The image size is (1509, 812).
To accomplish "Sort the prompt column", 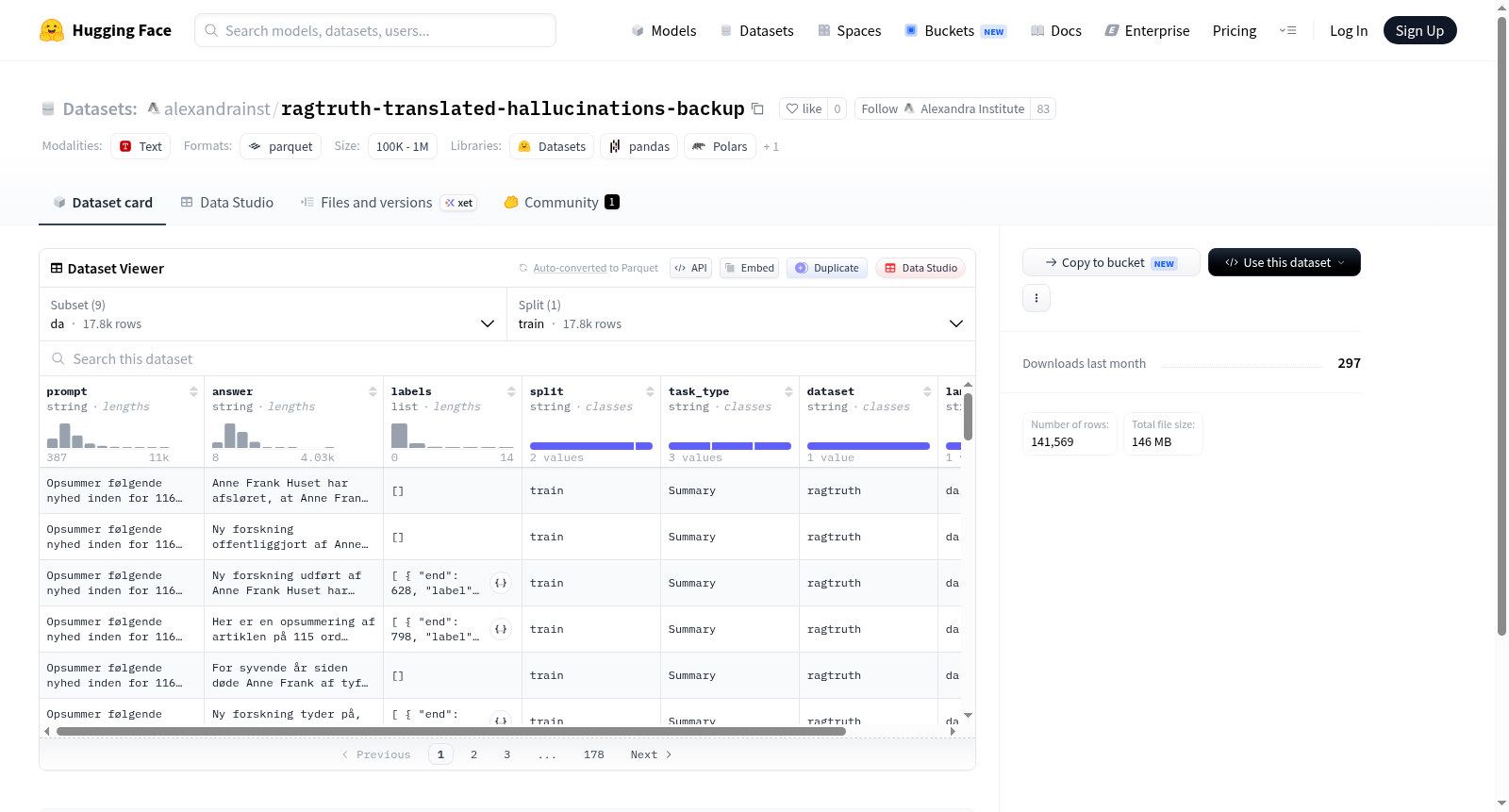I will [x=193, y=391].
